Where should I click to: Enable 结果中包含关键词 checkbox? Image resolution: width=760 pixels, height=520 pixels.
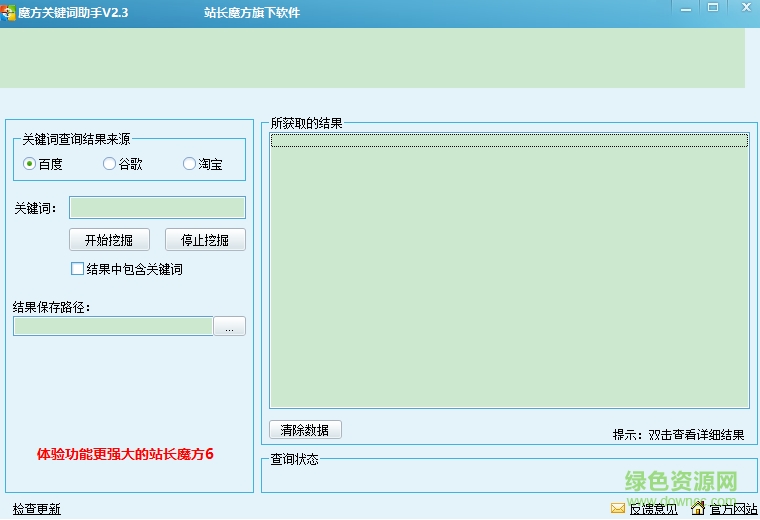[x=77, y=269]
